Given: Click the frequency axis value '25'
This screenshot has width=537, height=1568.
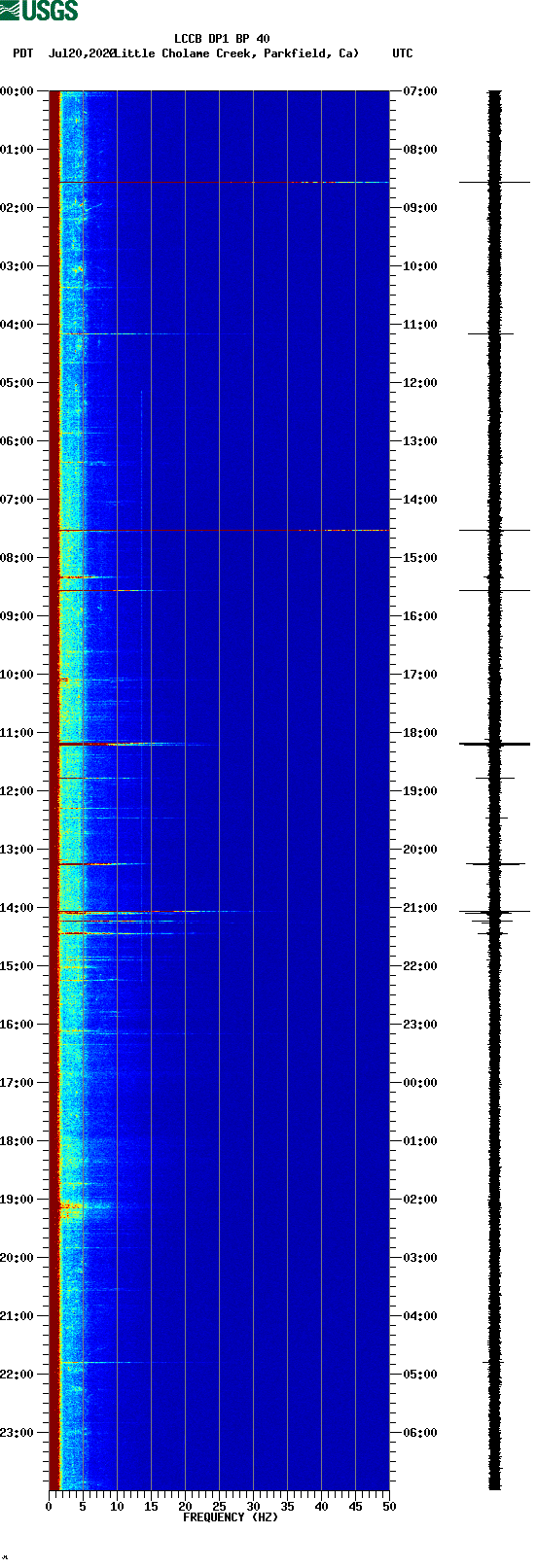Looking at the screenshot, I should click(x=219, y=1507).
